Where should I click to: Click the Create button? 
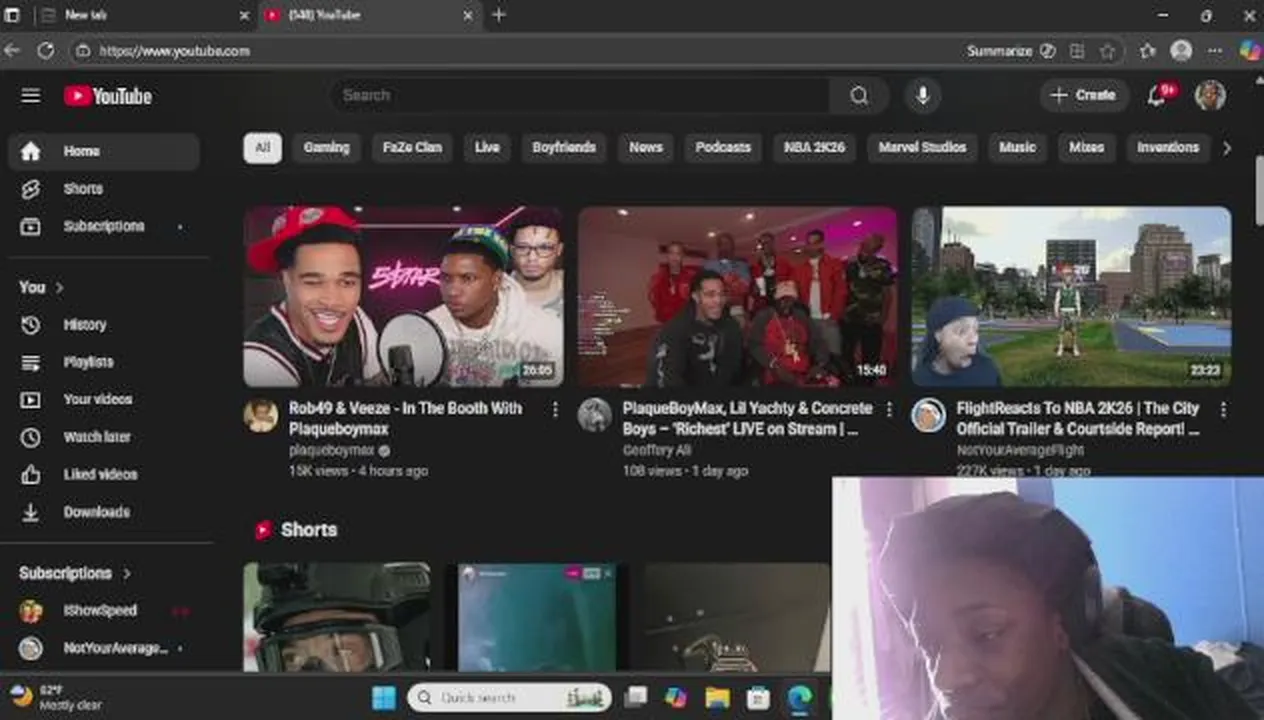(1084, 96)
